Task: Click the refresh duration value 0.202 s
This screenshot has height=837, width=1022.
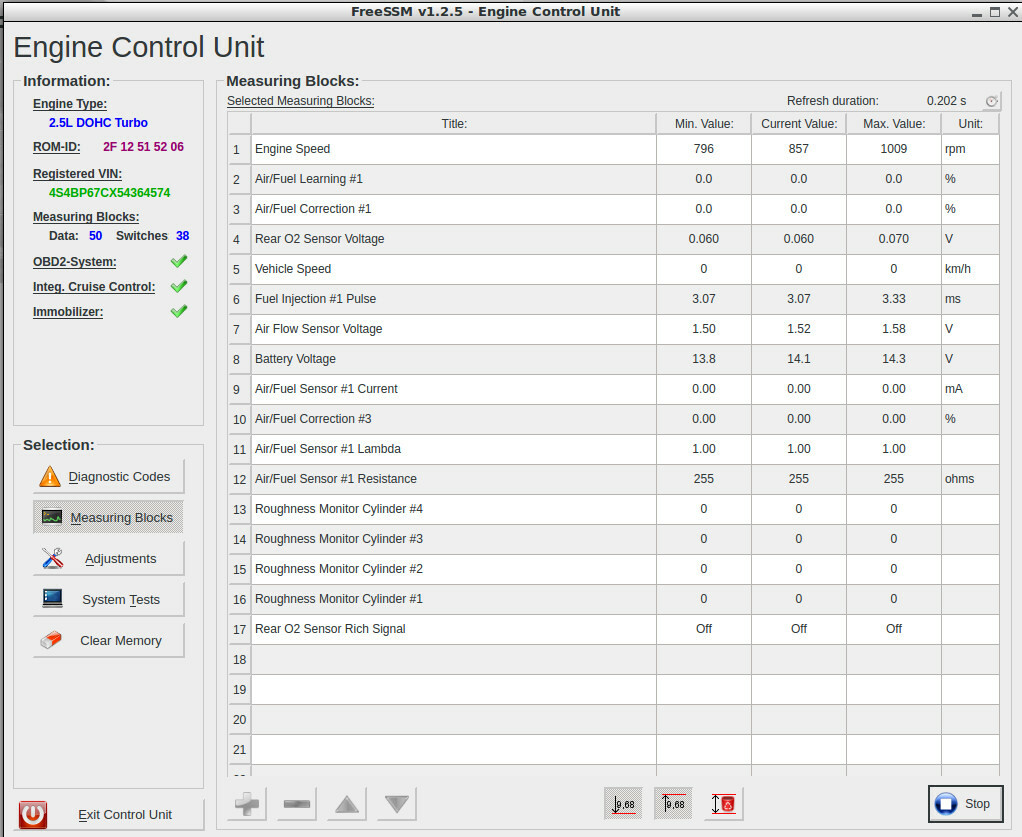Action: click(x=946, y=101)
